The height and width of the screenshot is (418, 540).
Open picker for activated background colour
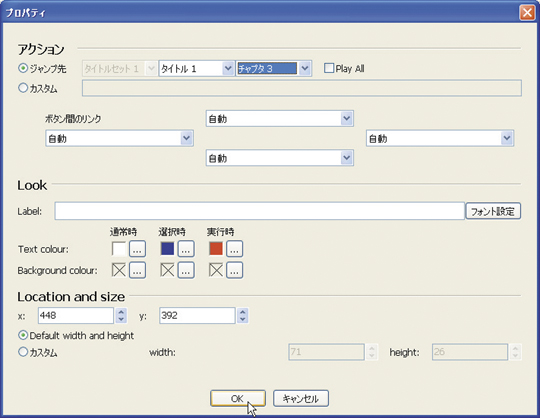(235, 270)
